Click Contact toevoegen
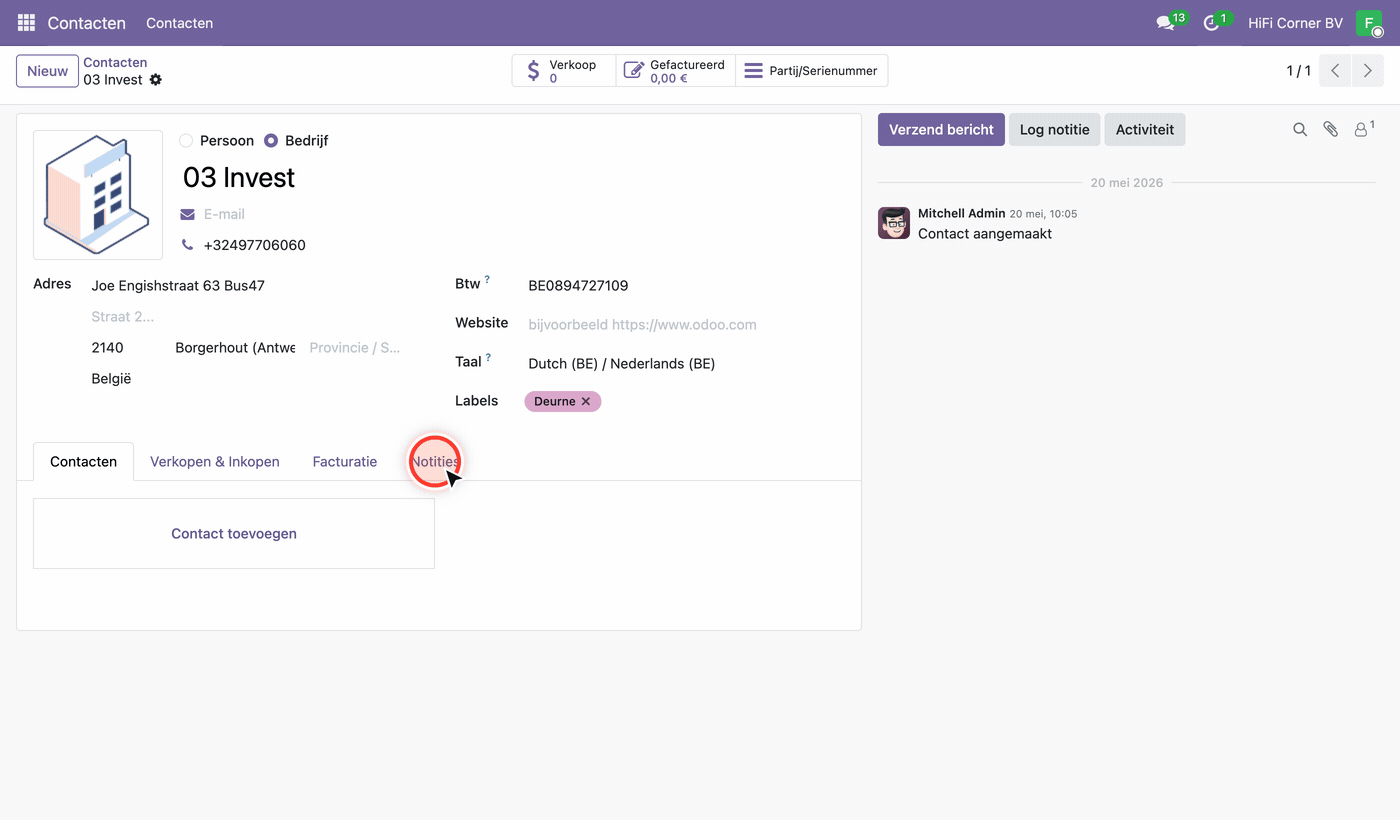The height and width of the screenshot is (820, 1400). [x=234, y=534]
